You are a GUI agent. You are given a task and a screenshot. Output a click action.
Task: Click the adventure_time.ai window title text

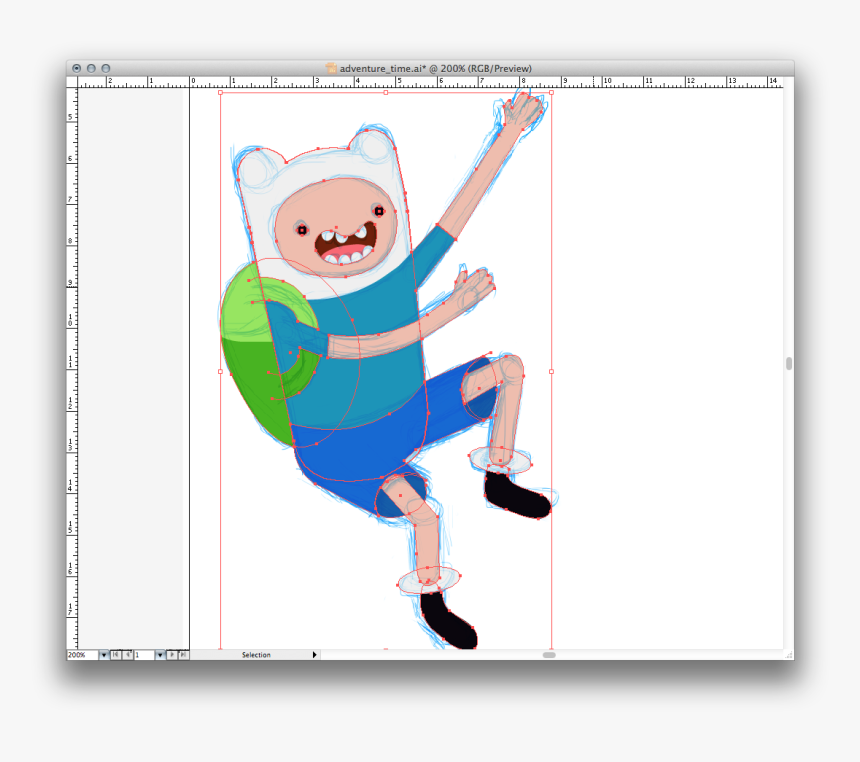435,69
